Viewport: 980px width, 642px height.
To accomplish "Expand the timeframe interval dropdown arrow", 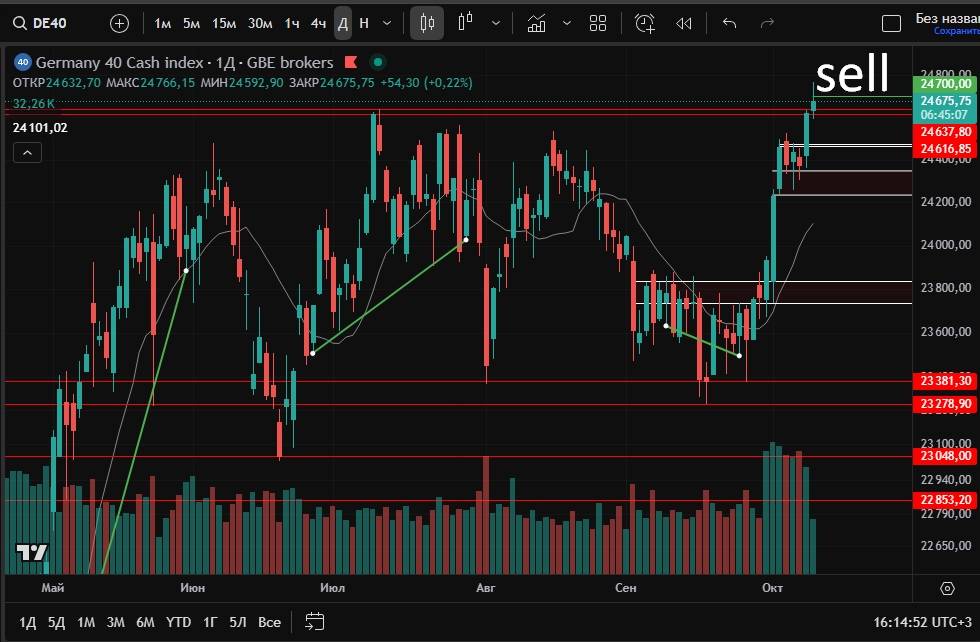I will 387,22.
